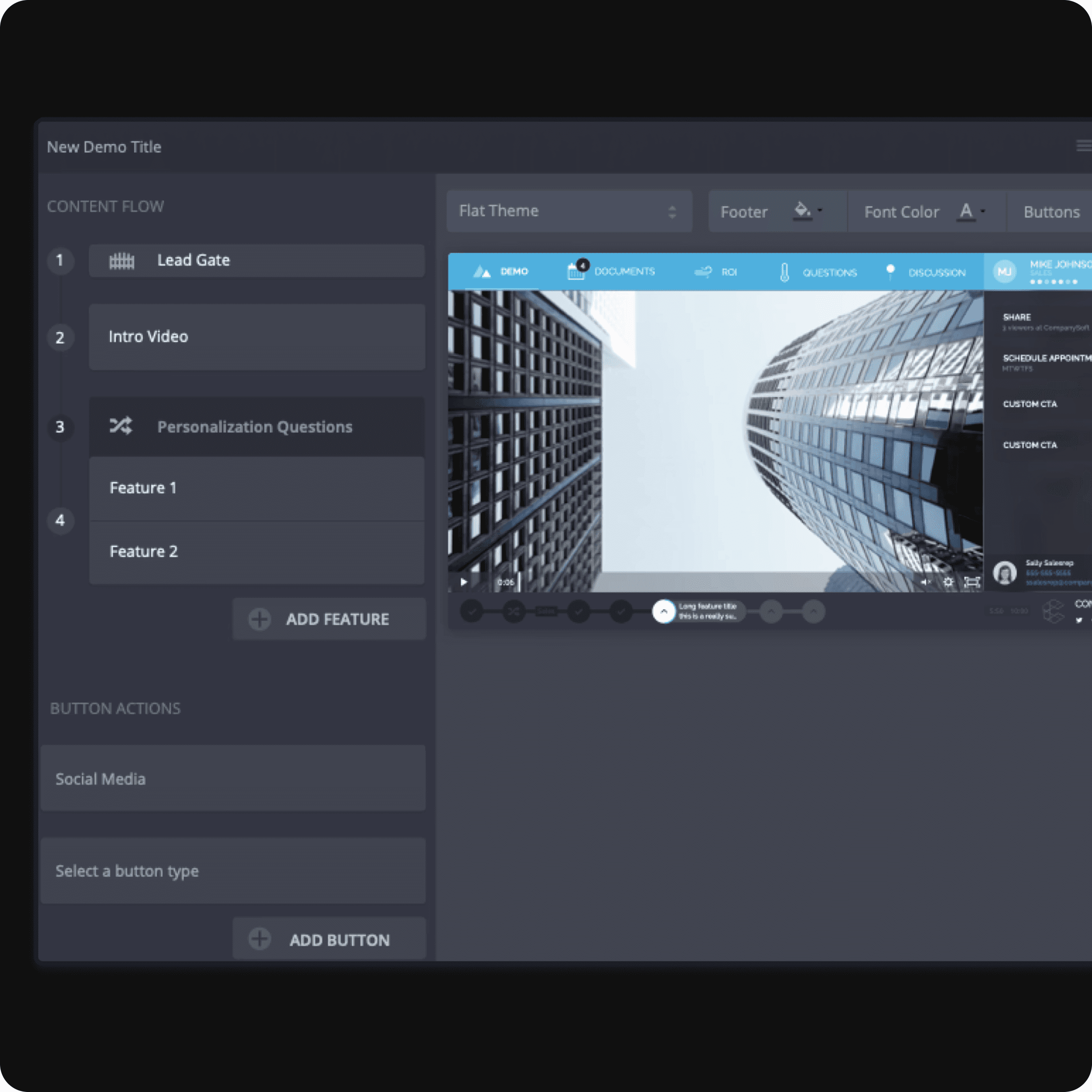Mute the preview video volume
The height and width of the screenshot is (1092, 1092).
(925, 582)
